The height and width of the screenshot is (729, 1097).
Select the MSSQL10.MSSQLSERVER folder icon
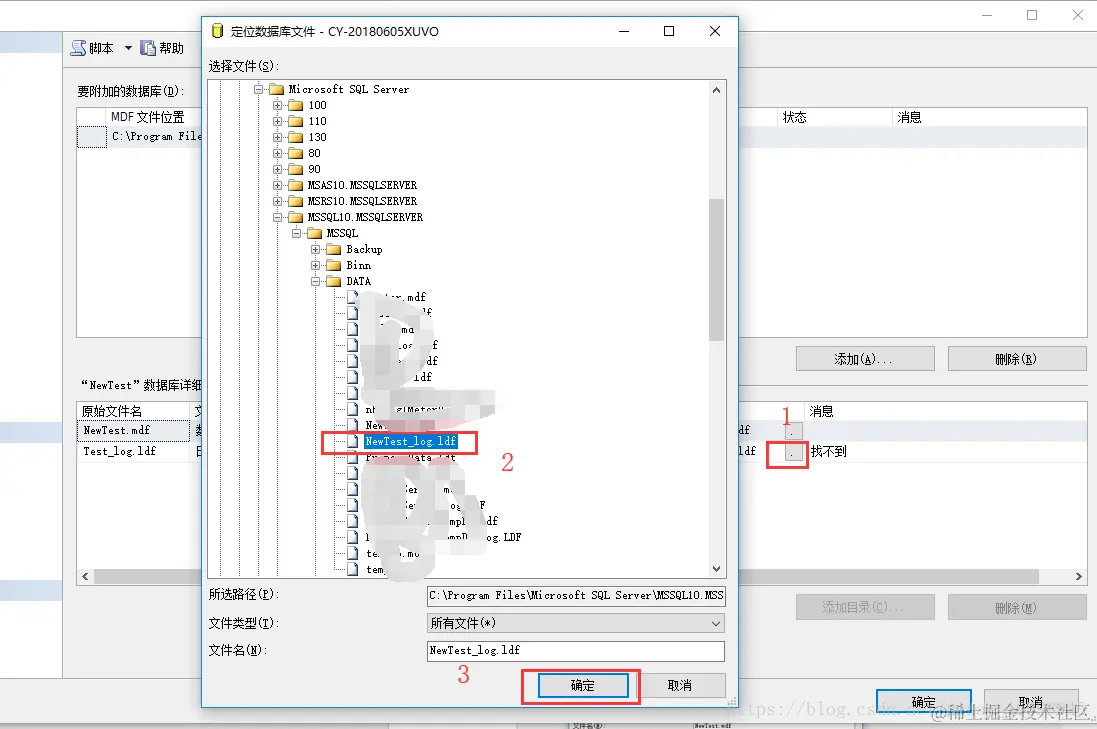(296, 218)
